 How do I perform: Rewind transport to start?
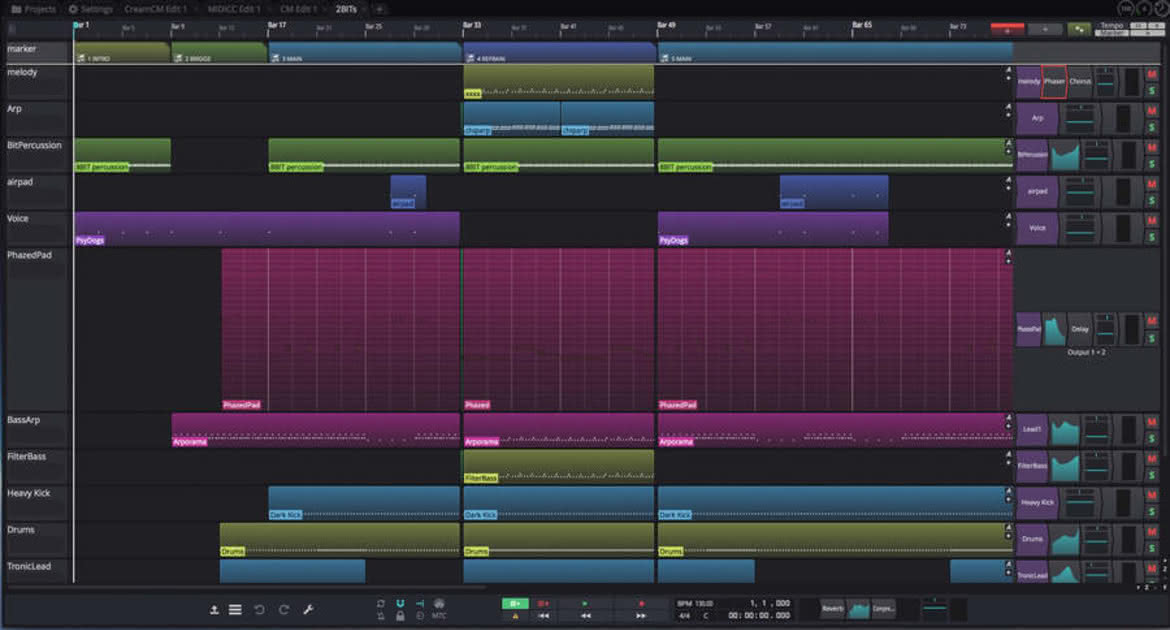544,616
